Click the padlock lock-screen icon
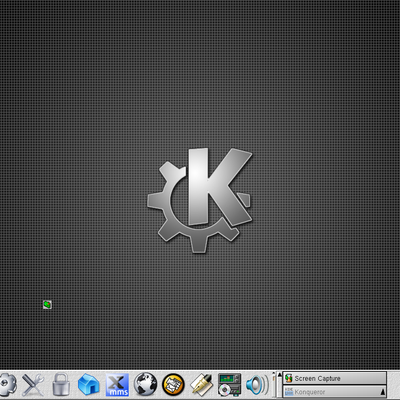The width and height of the screenshot is (400, 400). click(61, 384)
